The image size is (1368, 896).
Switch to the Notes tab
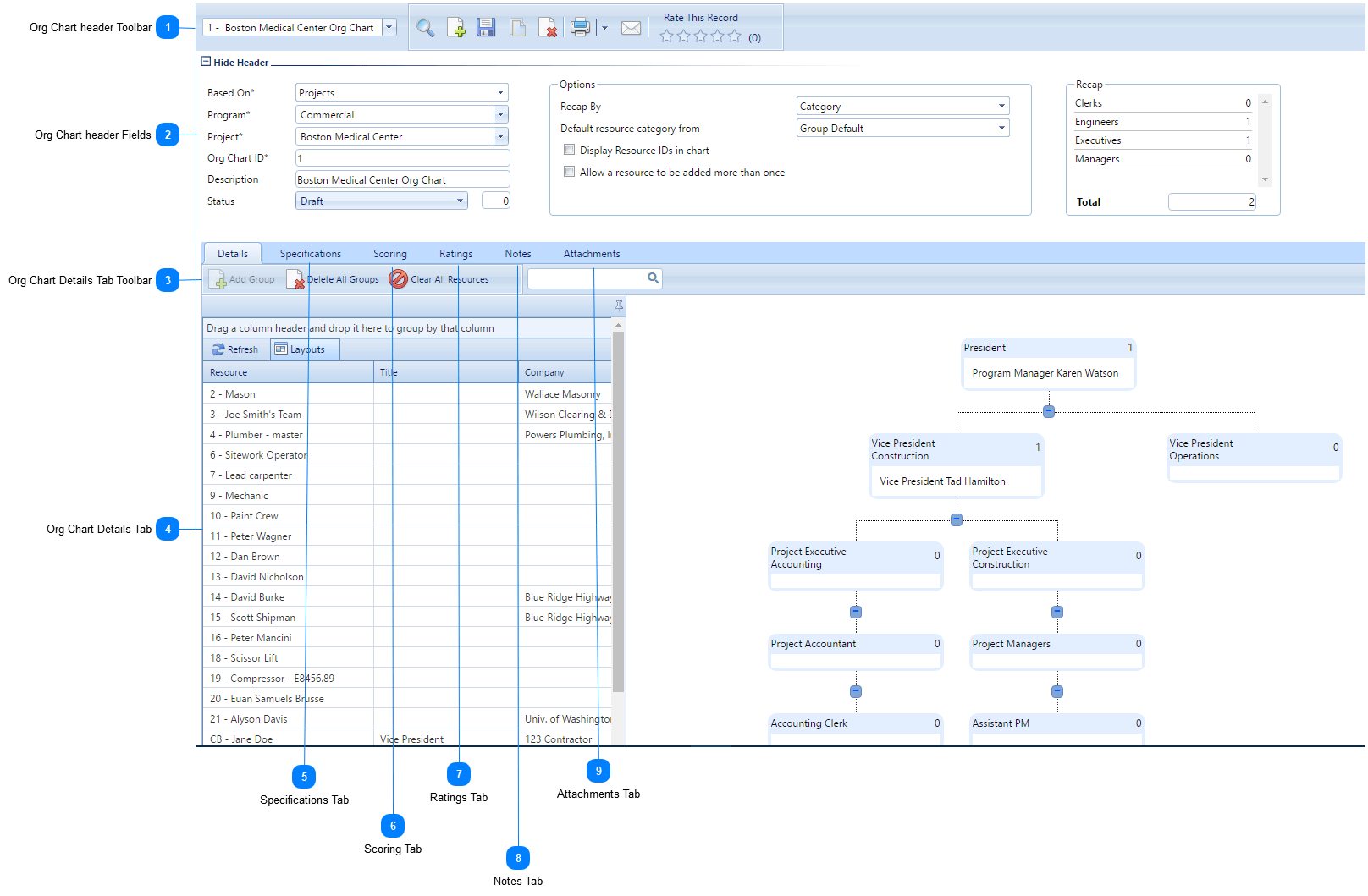[x=518, y=254]
